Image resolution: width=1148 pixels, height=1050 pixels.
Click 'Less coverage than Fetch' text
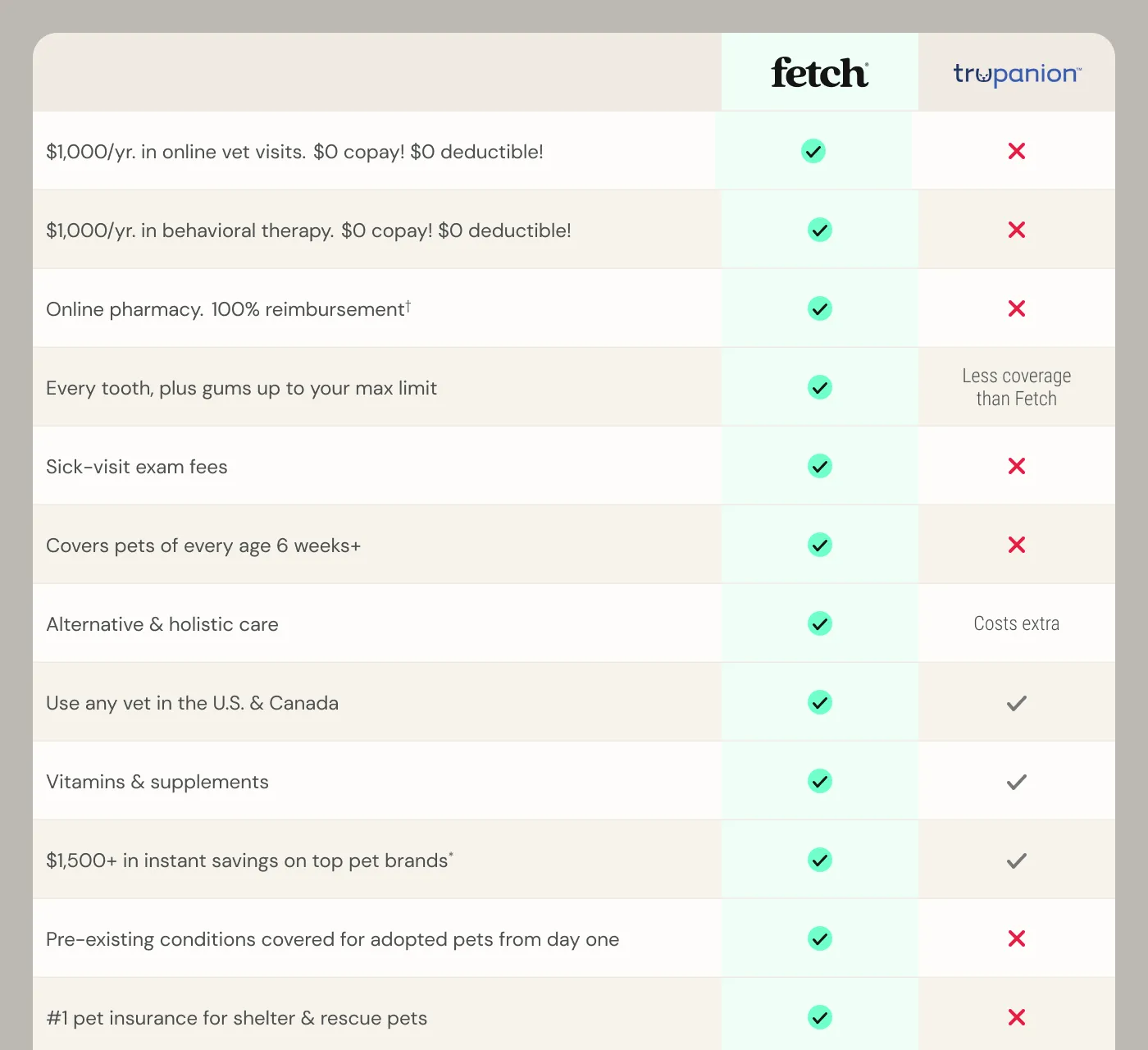point(1017,387)
